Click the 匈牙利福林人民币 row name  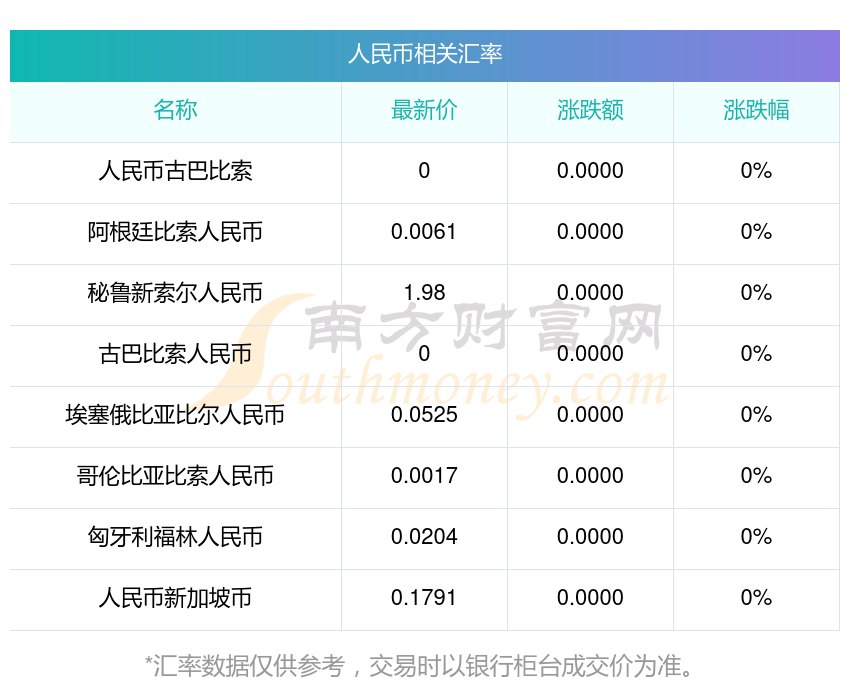click(x=175, y=537)
